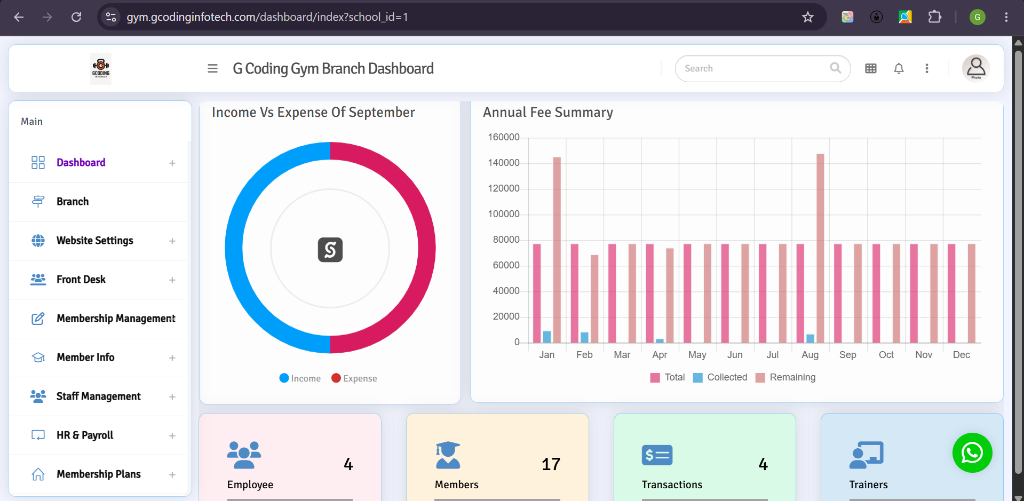Toggle Income series in donut legend
The width and height of the screenshot is (1024, 501).
[x=300, y=378]
